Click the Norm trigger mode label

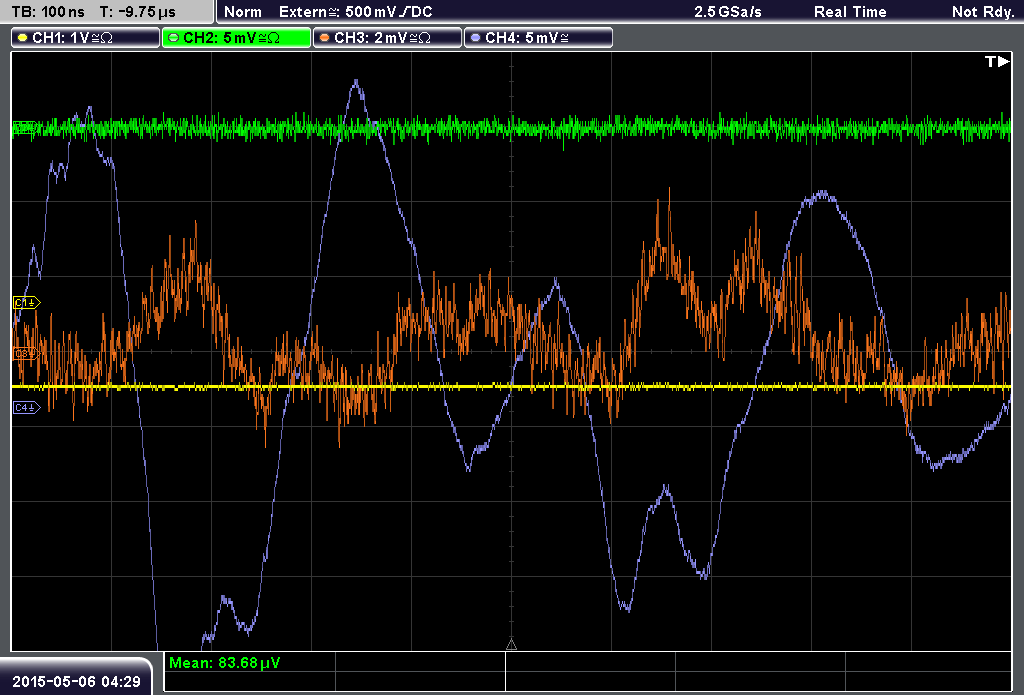click(x=242, y=12)
